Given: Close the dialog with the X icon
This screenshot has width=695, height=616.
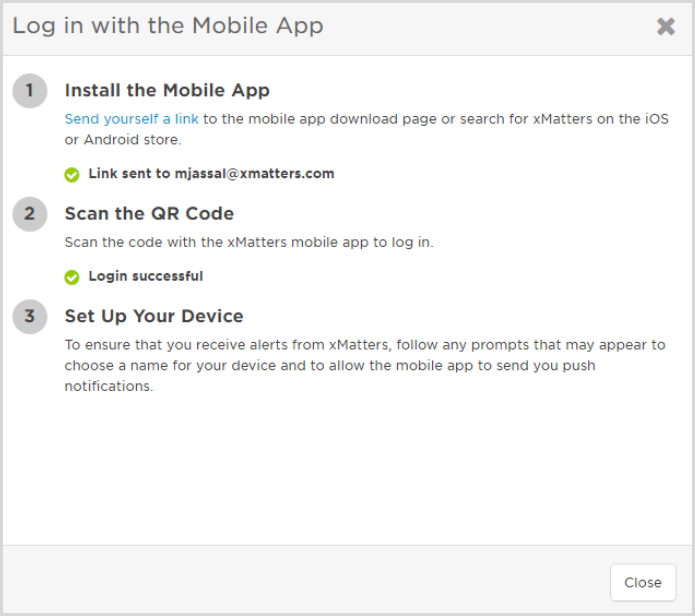Looking at the screenshot, I should 665,27.
